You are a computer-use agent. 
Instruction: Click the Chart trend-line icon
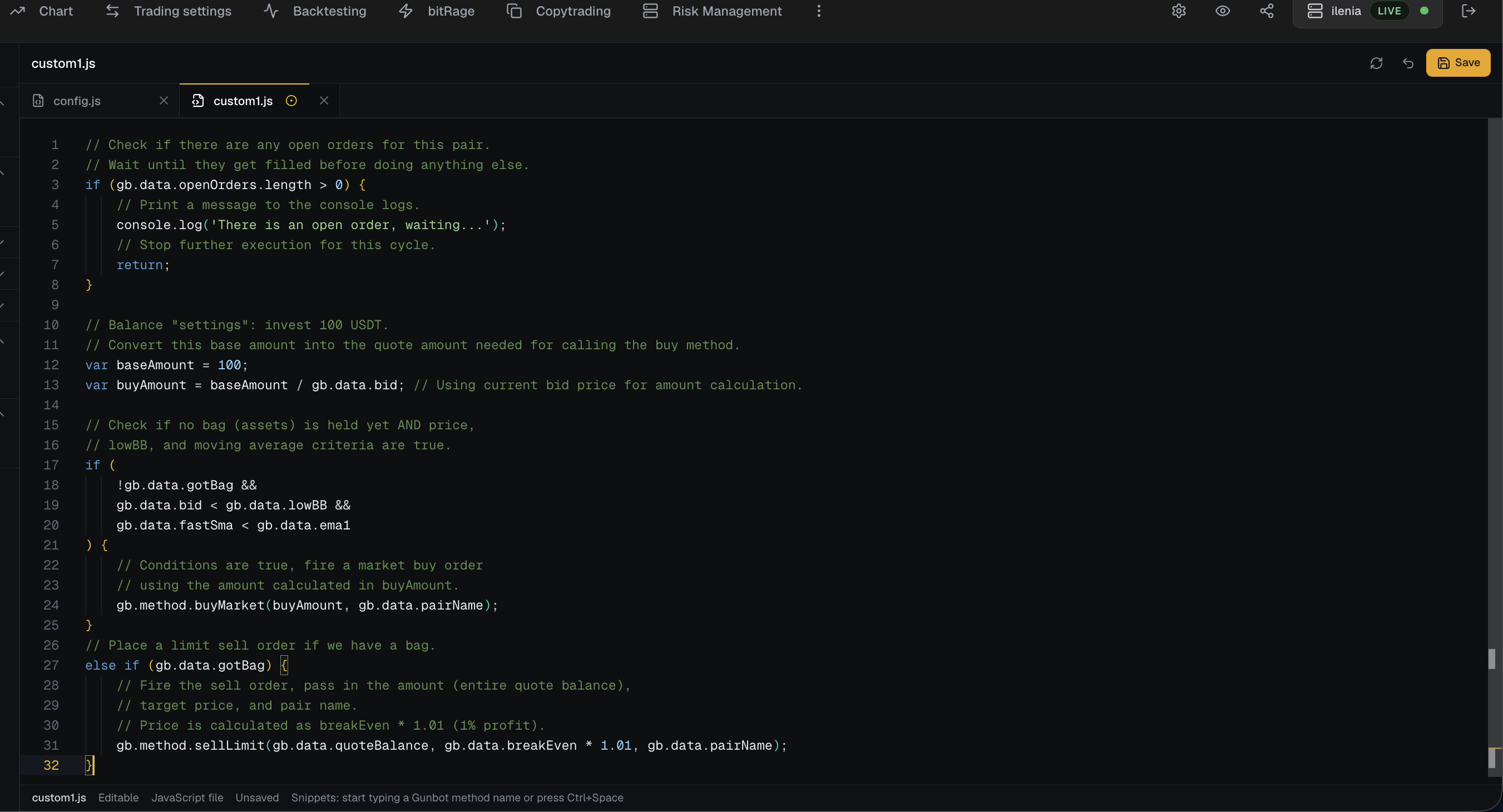coord(17,11)
